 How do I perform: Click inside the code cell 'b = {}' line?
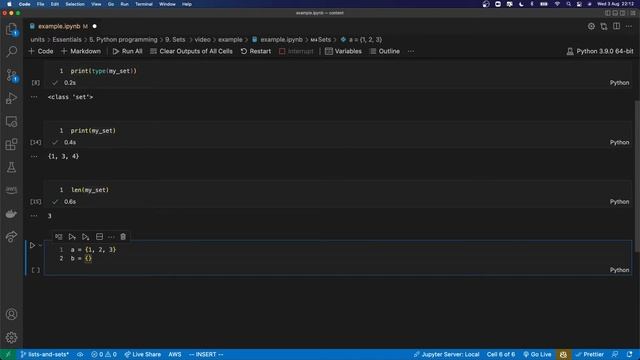tap(81, 258)
